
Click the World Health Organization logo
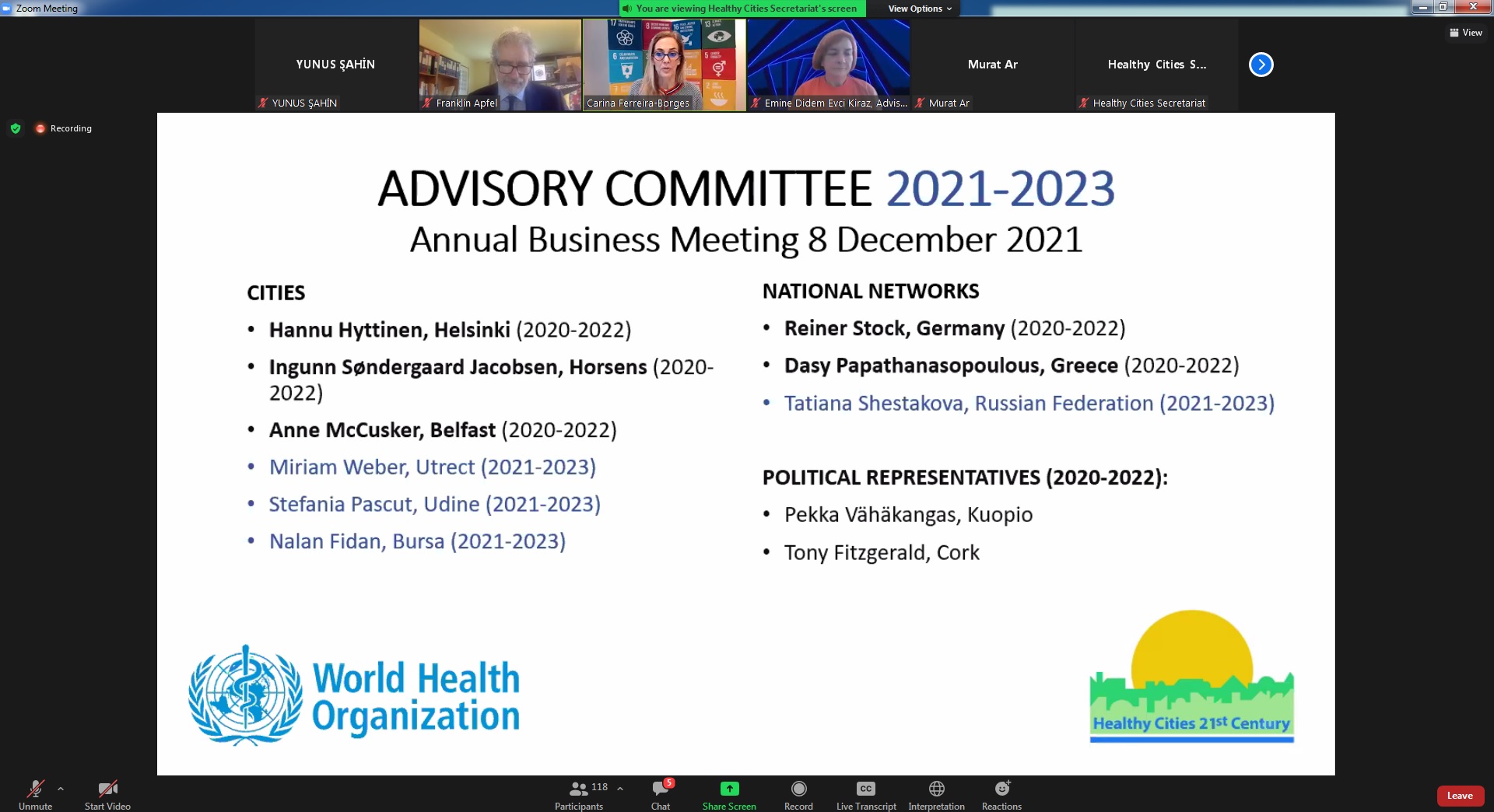pos(354,696)
